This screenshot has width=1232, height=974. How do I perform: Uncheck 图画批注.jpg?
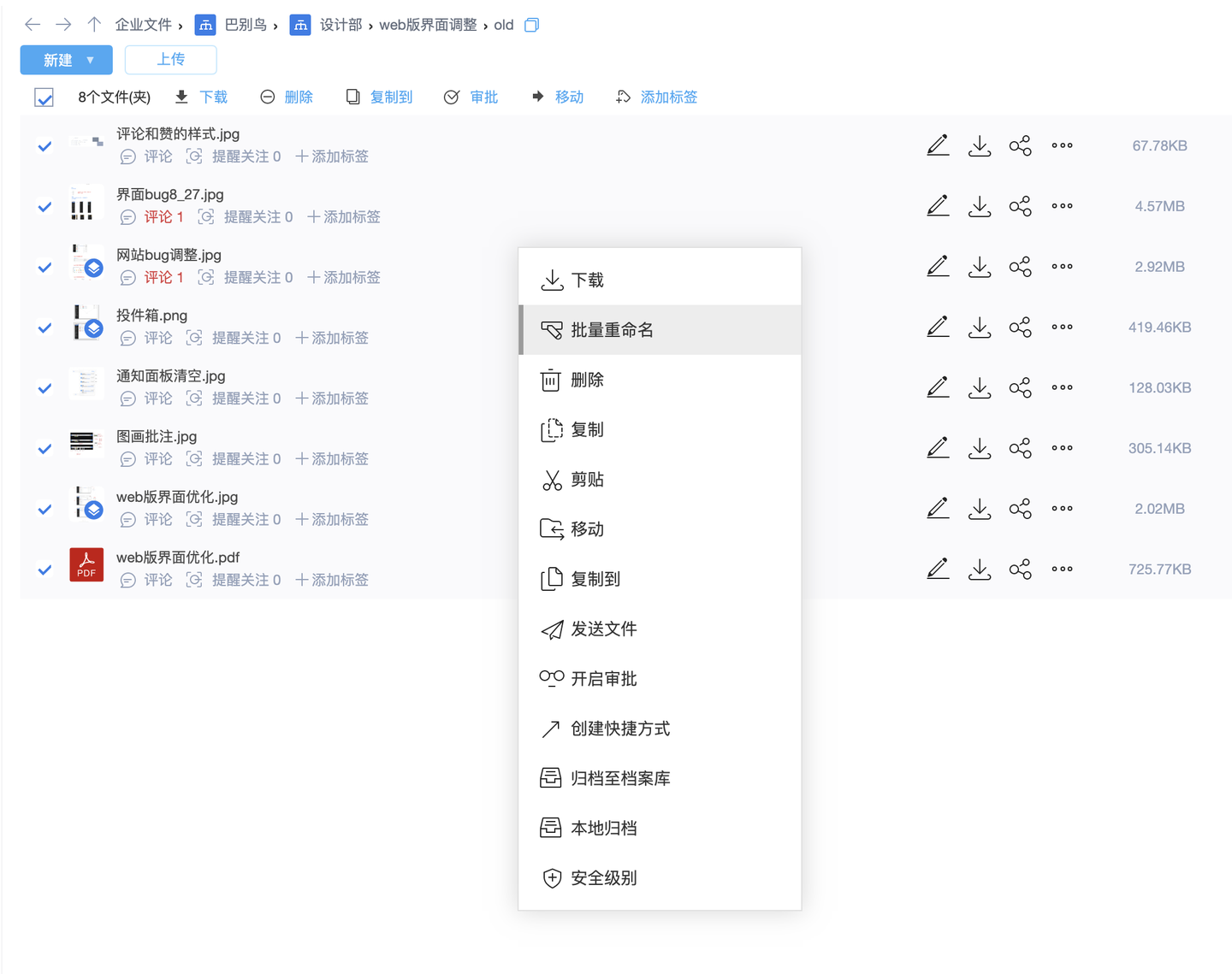(44, 449)
